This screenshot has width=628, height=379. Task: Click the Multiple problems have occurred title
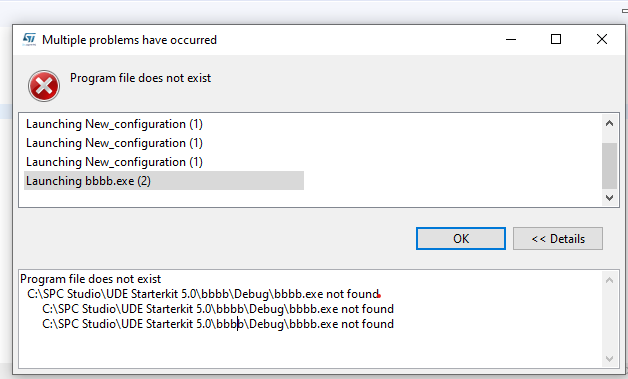[129, 40]
